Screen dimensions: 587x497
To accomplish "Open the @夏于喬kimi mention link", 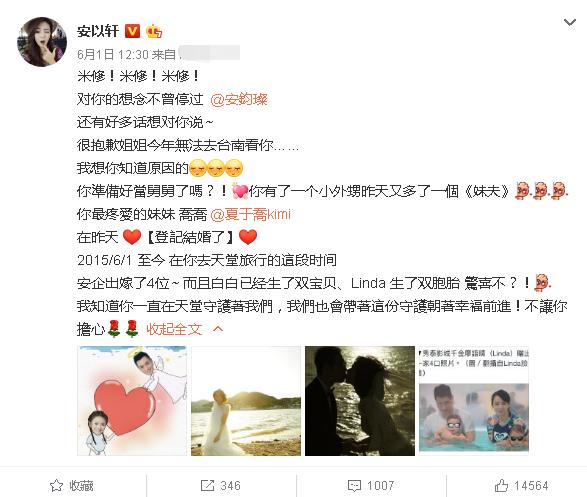I will (250, 214).
